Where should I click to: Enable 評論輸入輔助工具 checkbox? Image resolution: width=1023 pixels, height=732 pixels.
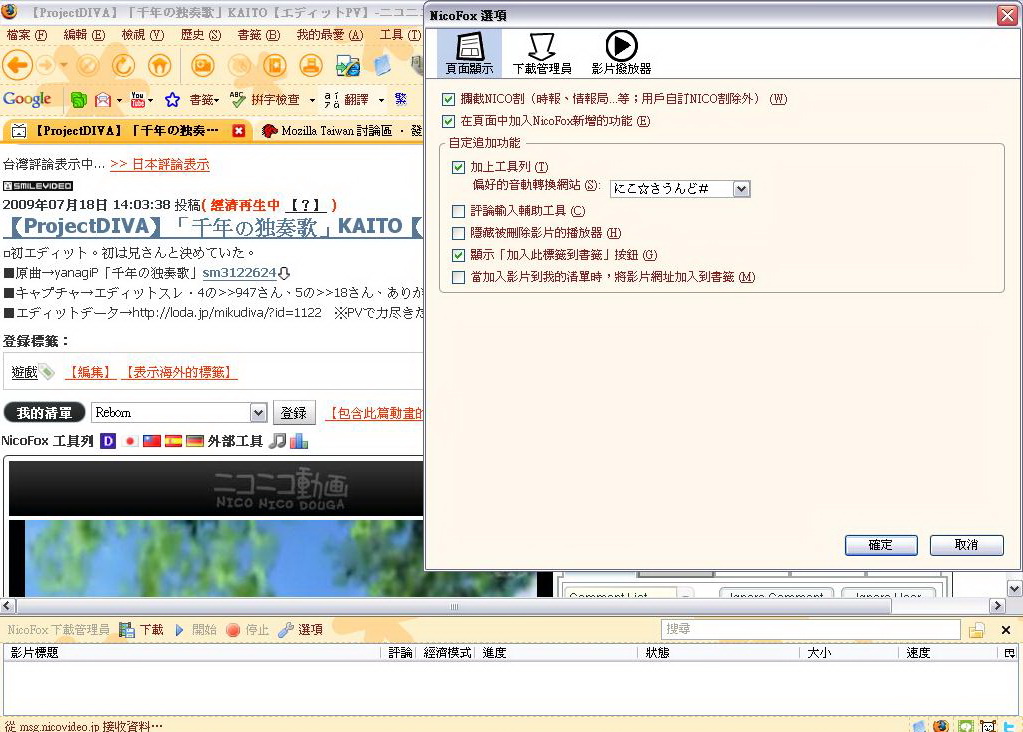click(459, 211)
